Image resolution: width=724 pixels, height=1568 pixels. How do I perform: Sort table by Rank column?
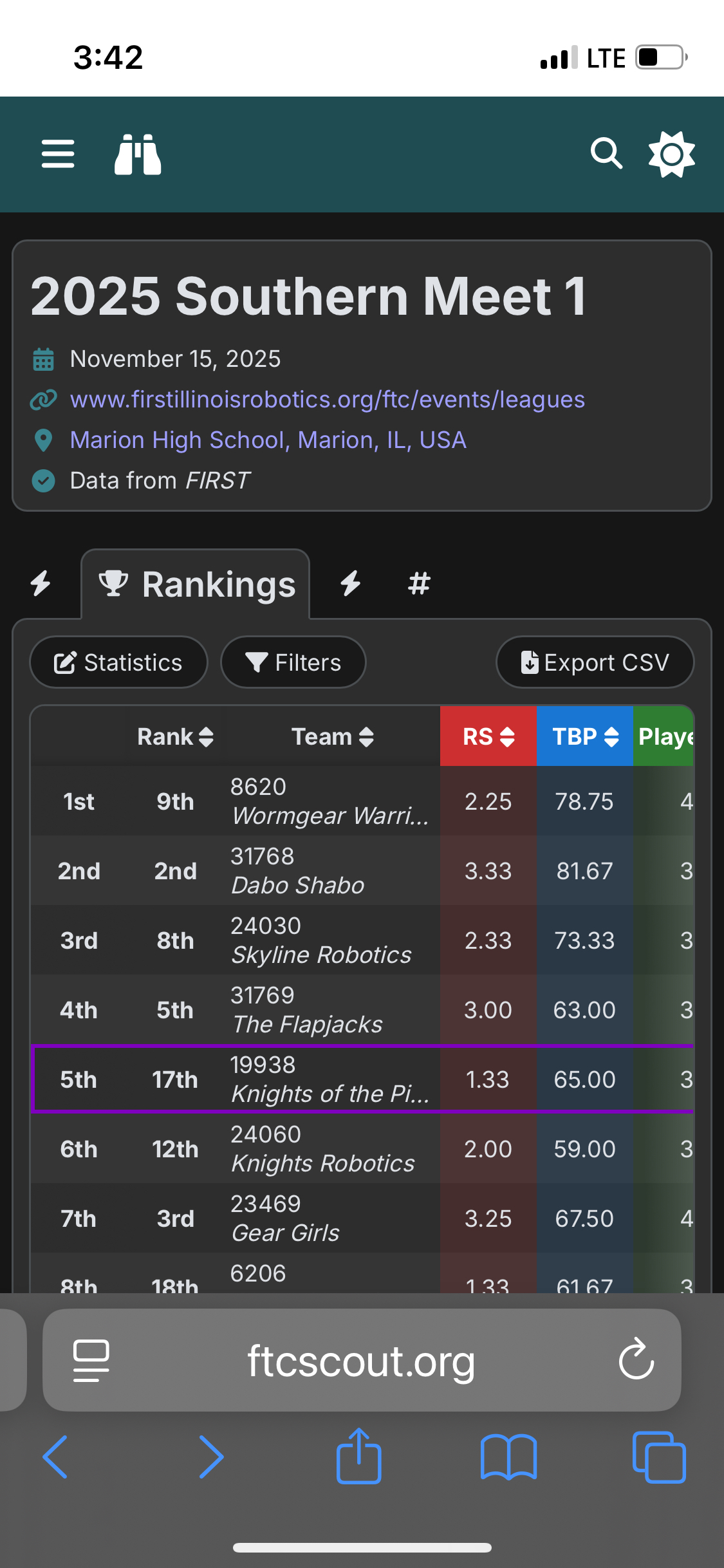[x=175, y=736]
